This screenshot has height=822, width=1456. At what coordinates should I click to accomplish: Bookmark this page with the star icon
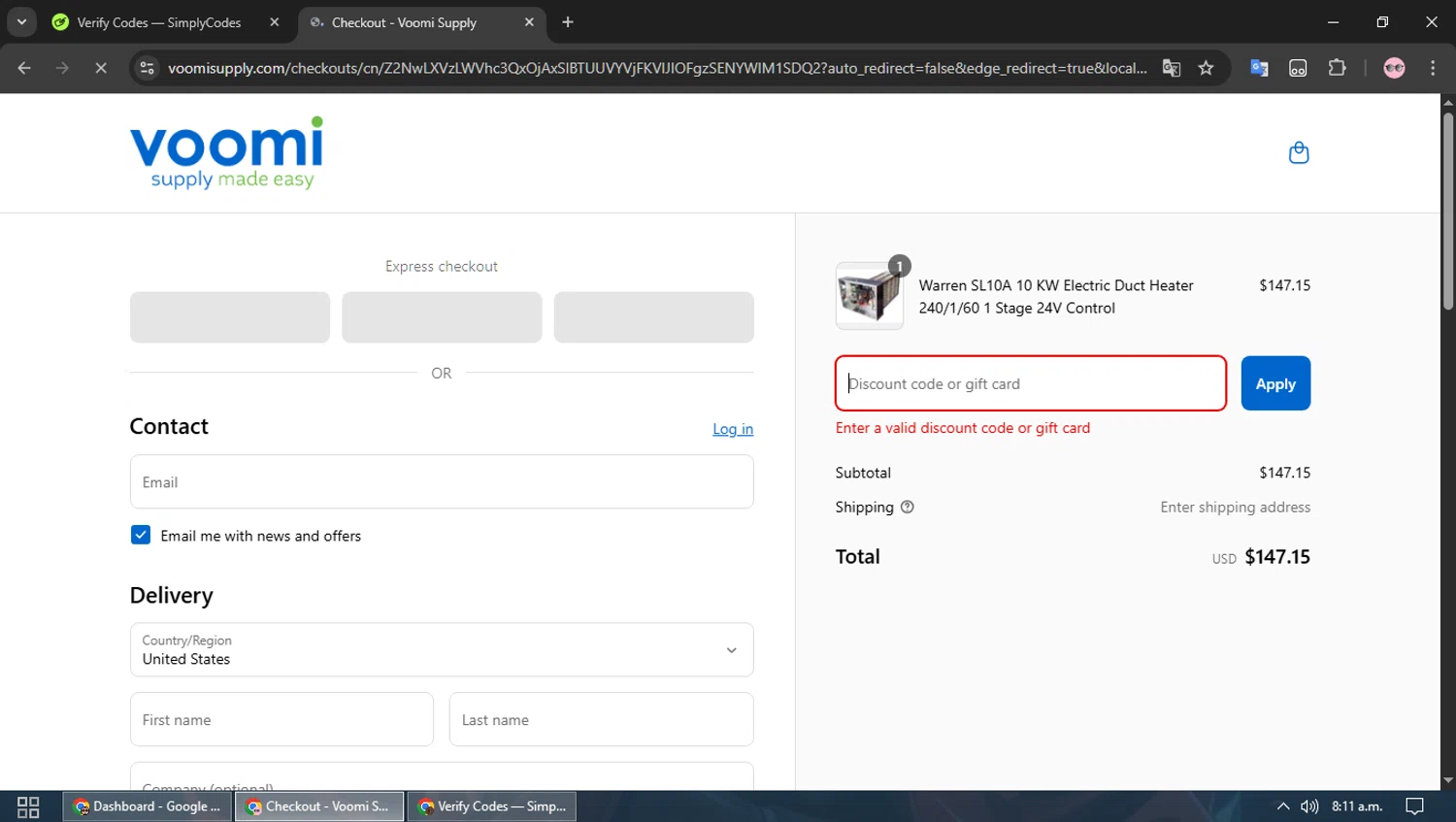(1206, 68)
